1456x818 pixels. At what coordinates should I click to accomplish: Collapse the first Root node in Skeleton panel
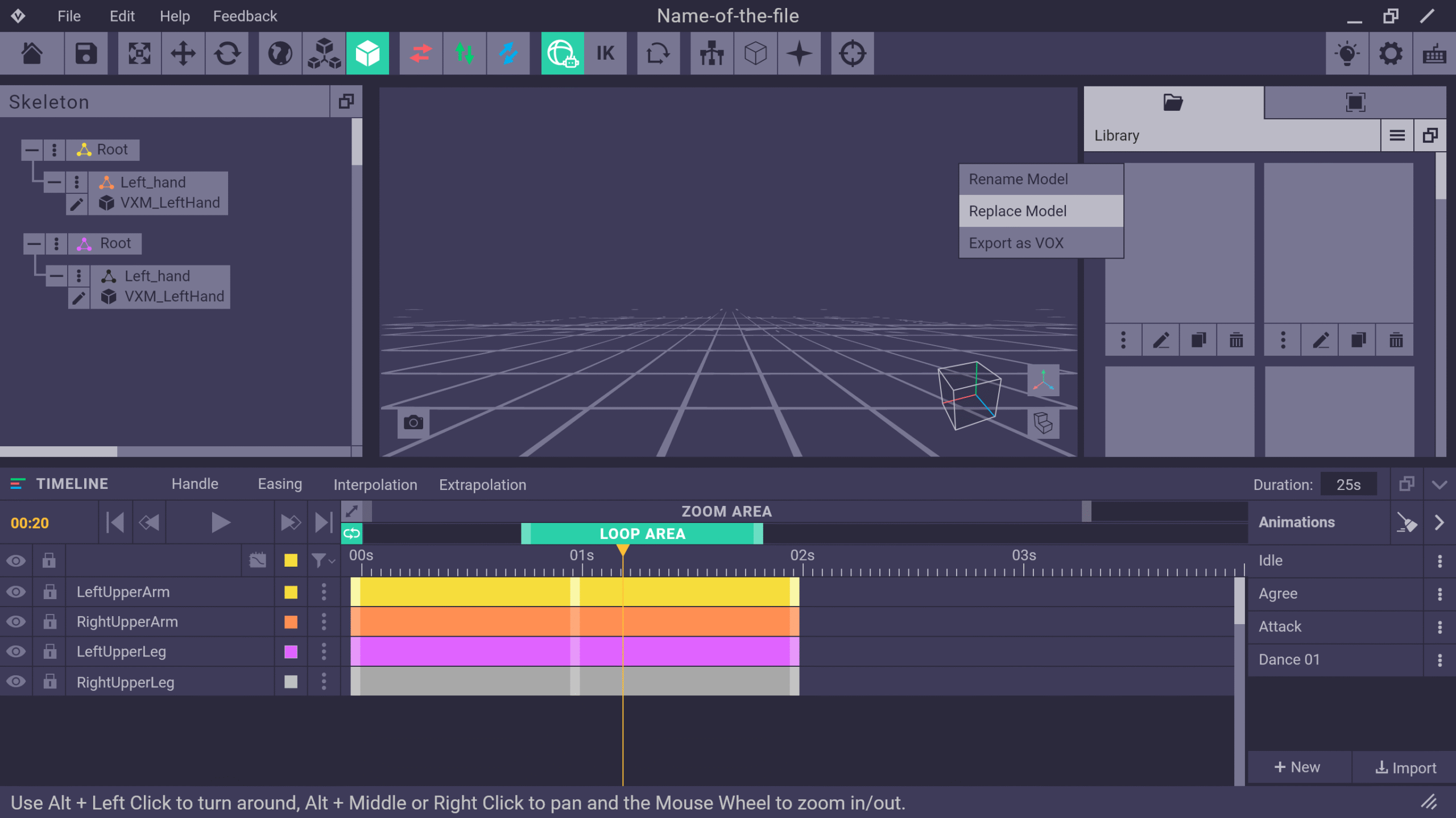[31, 149]
